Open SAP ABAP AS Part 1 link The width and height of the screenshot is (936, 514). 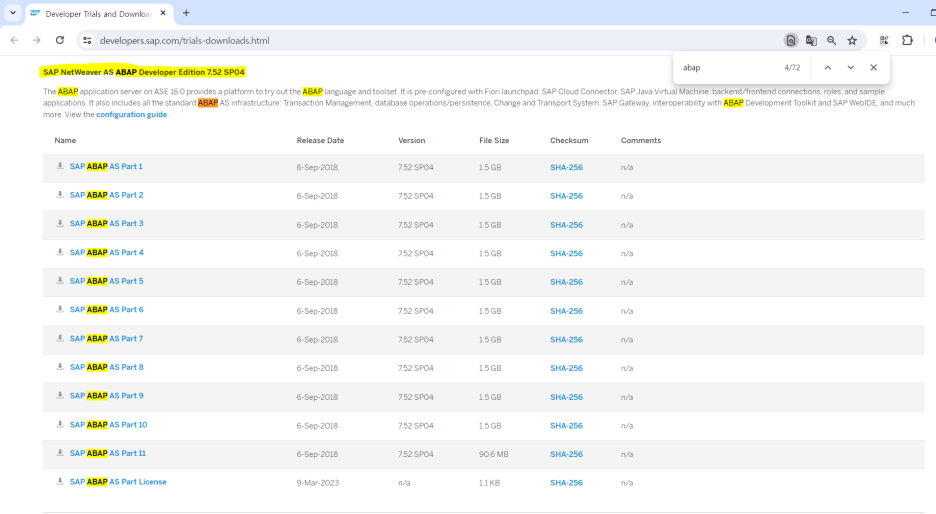click(x=106, y=167)
